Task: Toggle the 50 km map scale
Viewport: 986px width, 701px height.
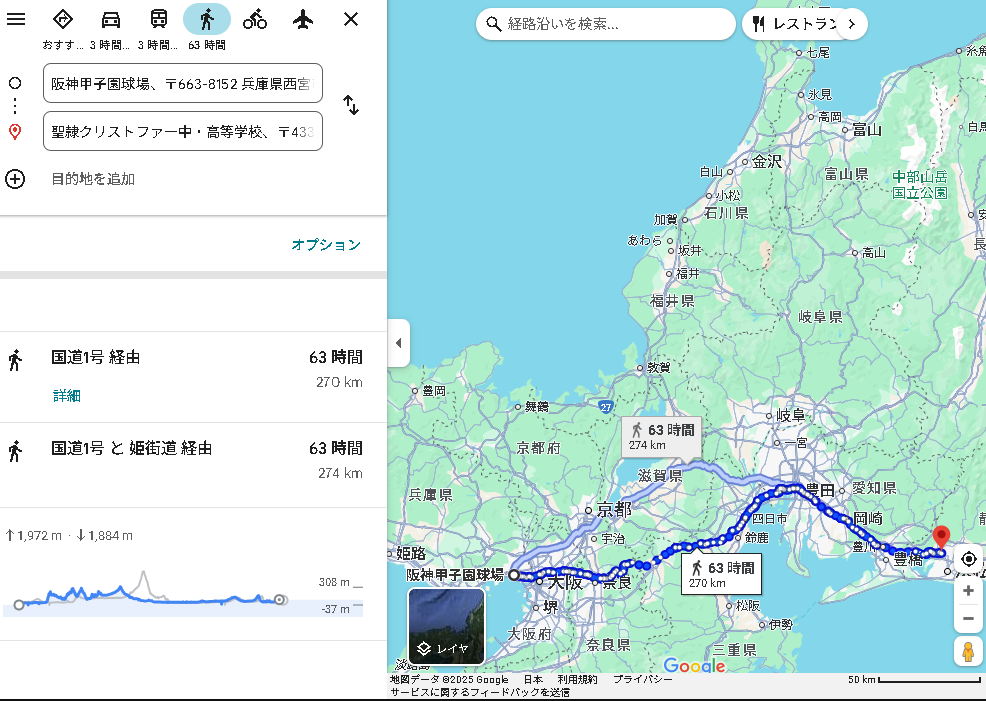Action: pyautogui.click(x=914, y=680)
